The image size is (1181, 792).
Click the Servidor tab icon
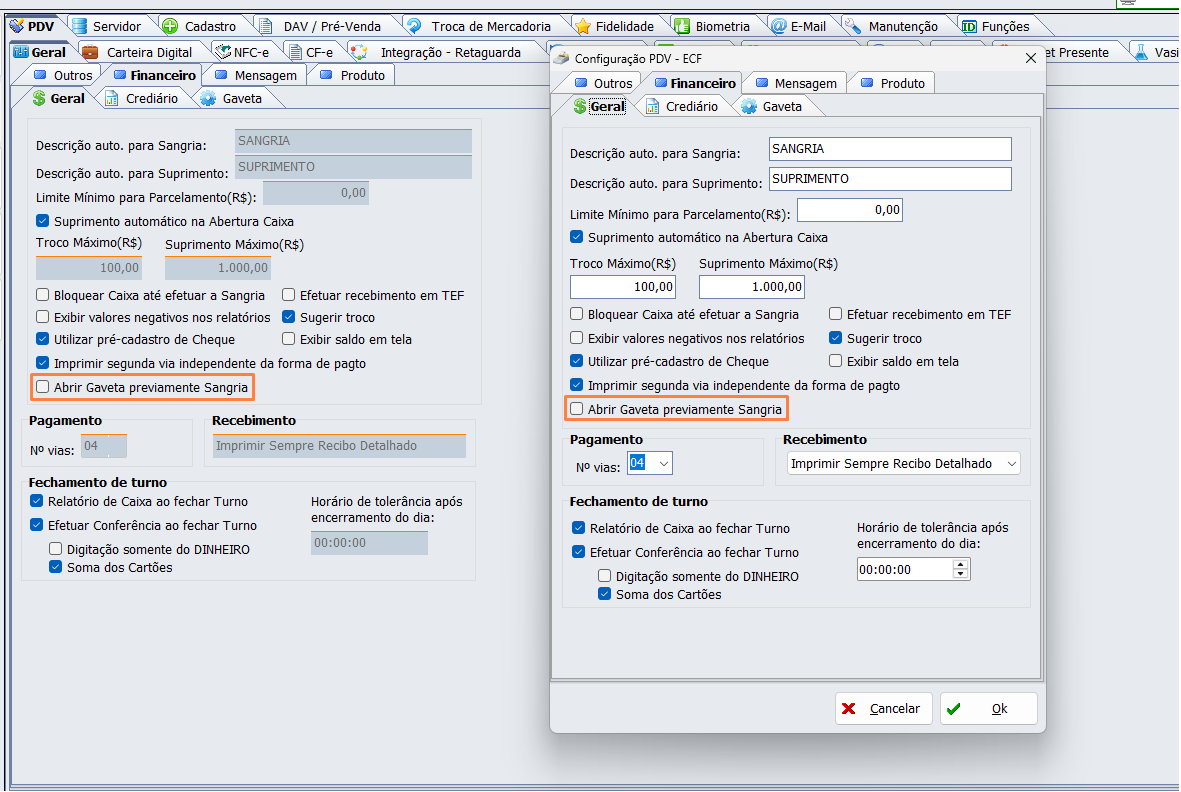(x=79, y=27)
